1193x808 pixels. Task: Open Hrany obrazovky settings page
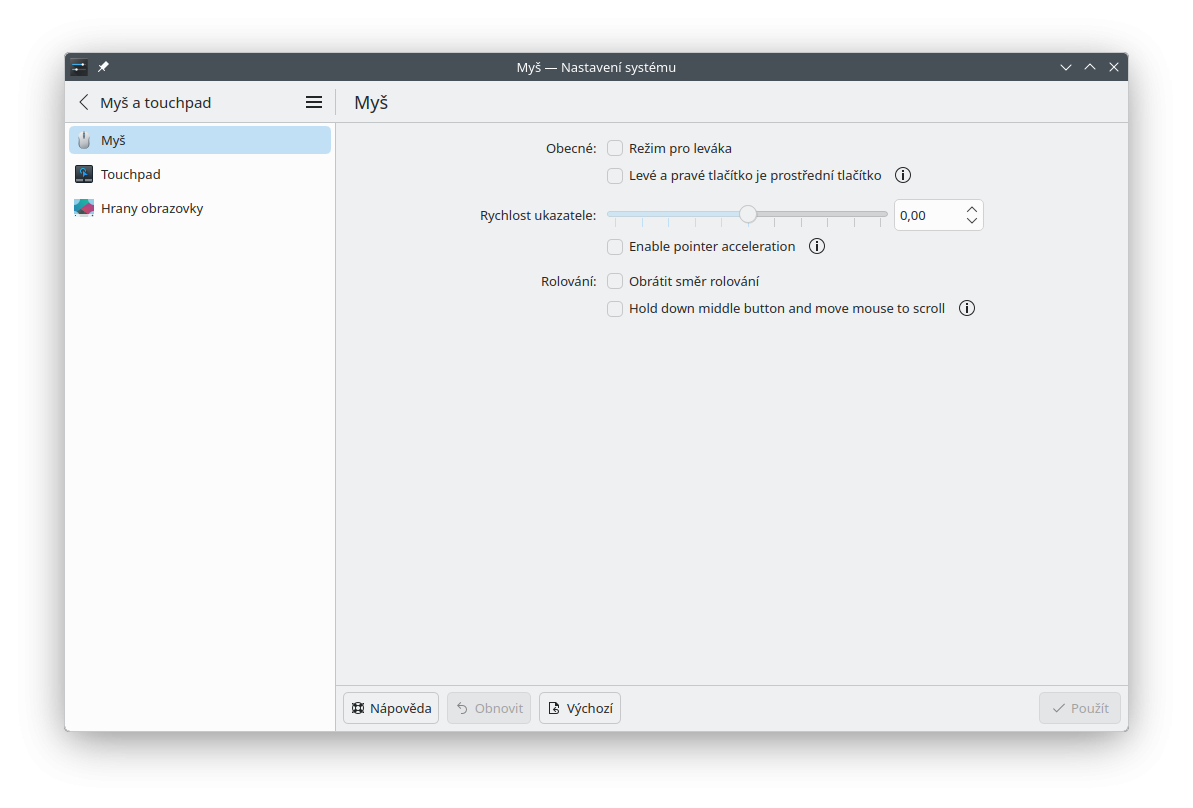200,208
